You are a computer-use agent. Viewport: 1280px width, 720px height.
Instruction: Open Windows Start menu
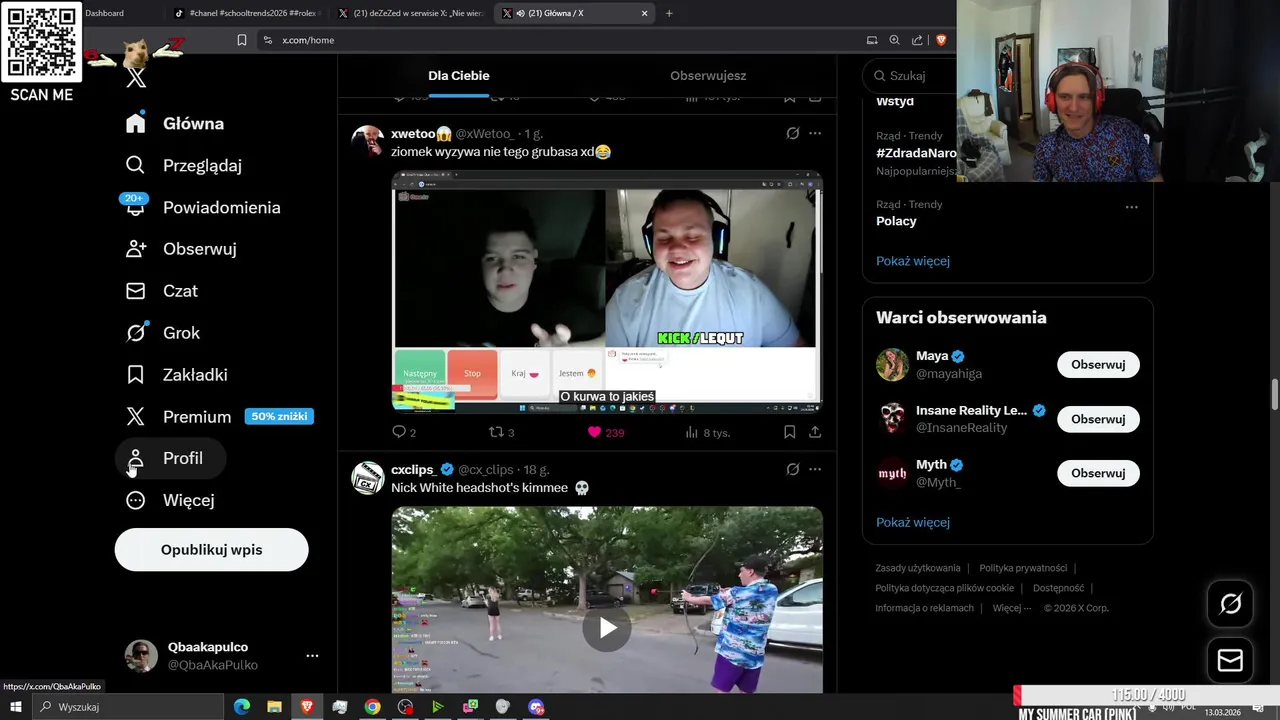click(15, 707)
